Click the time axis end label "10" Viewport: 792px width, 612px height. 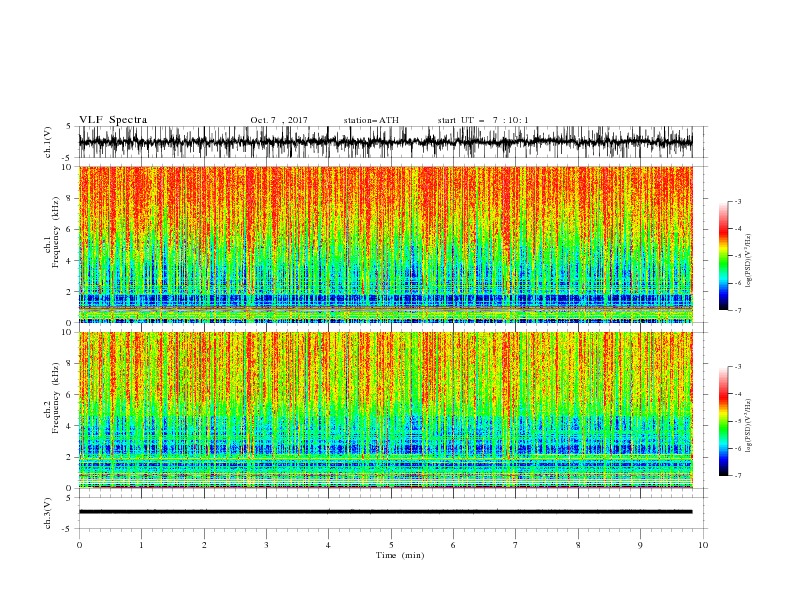703,545
